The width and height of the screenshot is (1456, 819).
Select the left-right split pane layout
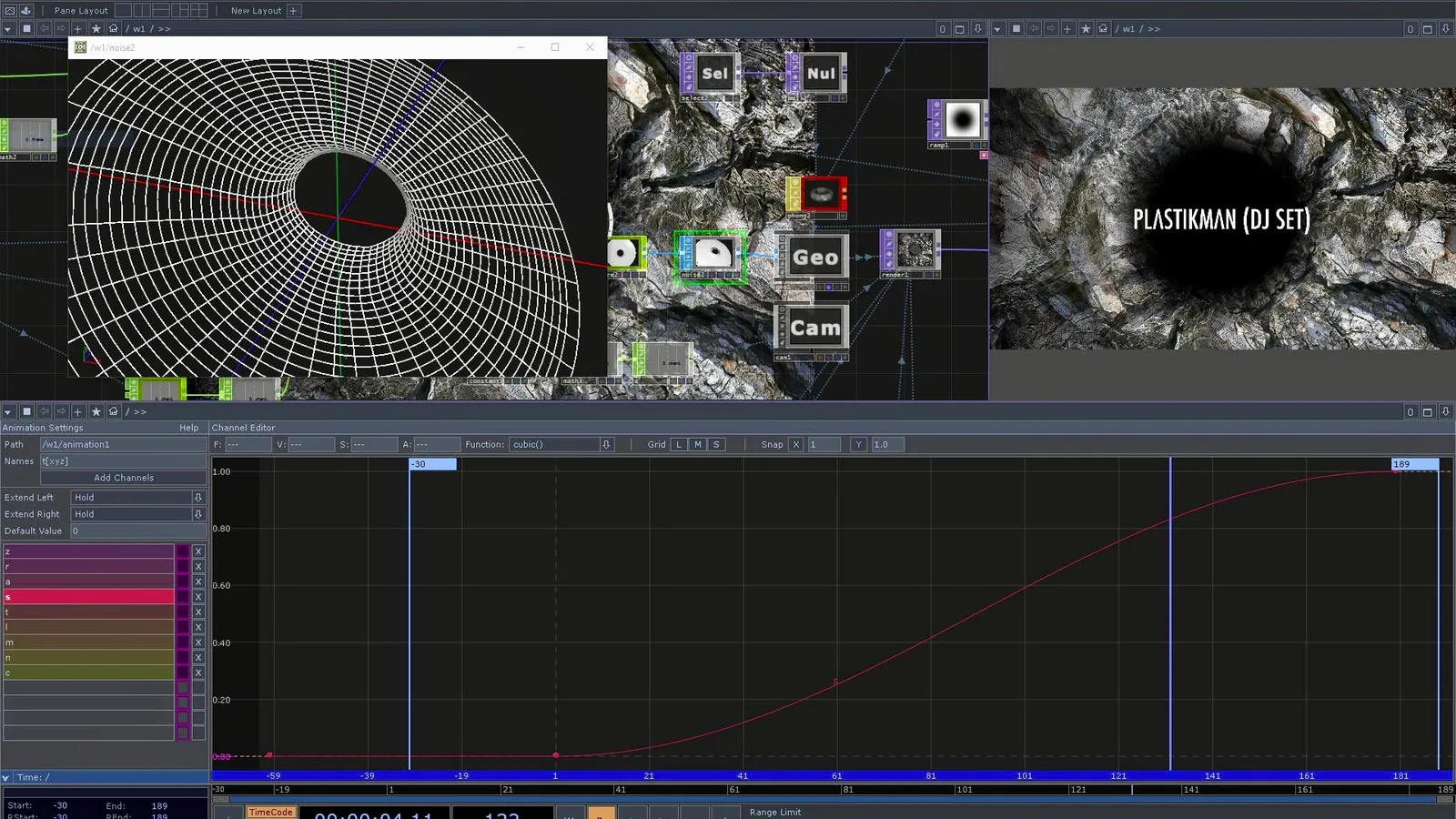click(142, 10)
